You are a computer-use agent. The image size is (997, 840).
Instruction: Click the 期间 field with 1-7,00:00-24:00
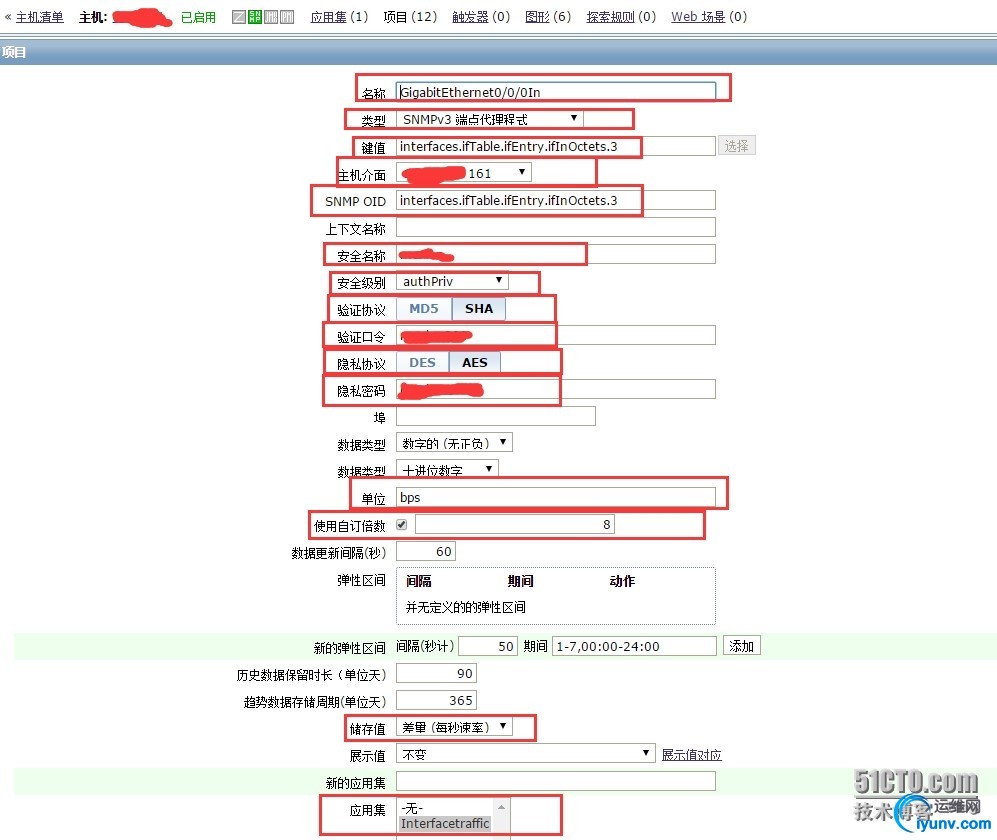pyautogui.click(x=634, y=646)
